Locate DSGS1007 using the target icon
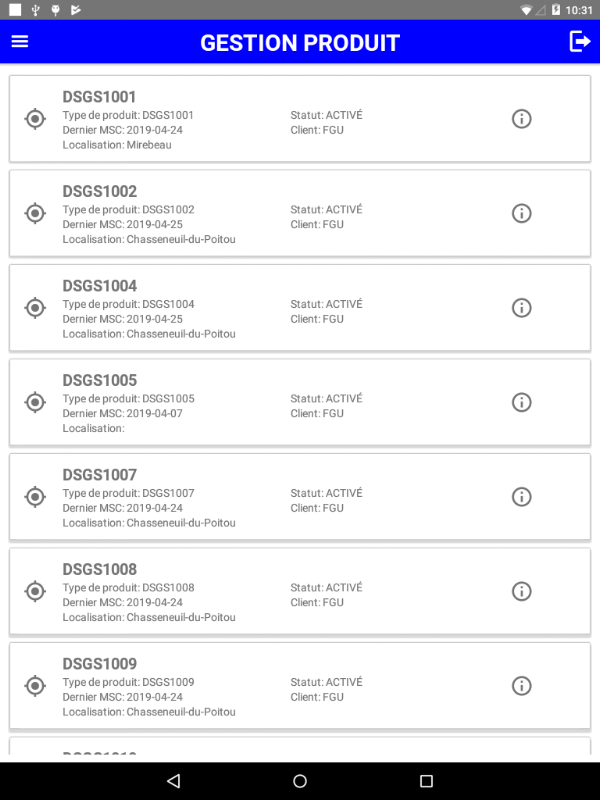The width and height of the screenshot is (600, 800). point(35,496)
